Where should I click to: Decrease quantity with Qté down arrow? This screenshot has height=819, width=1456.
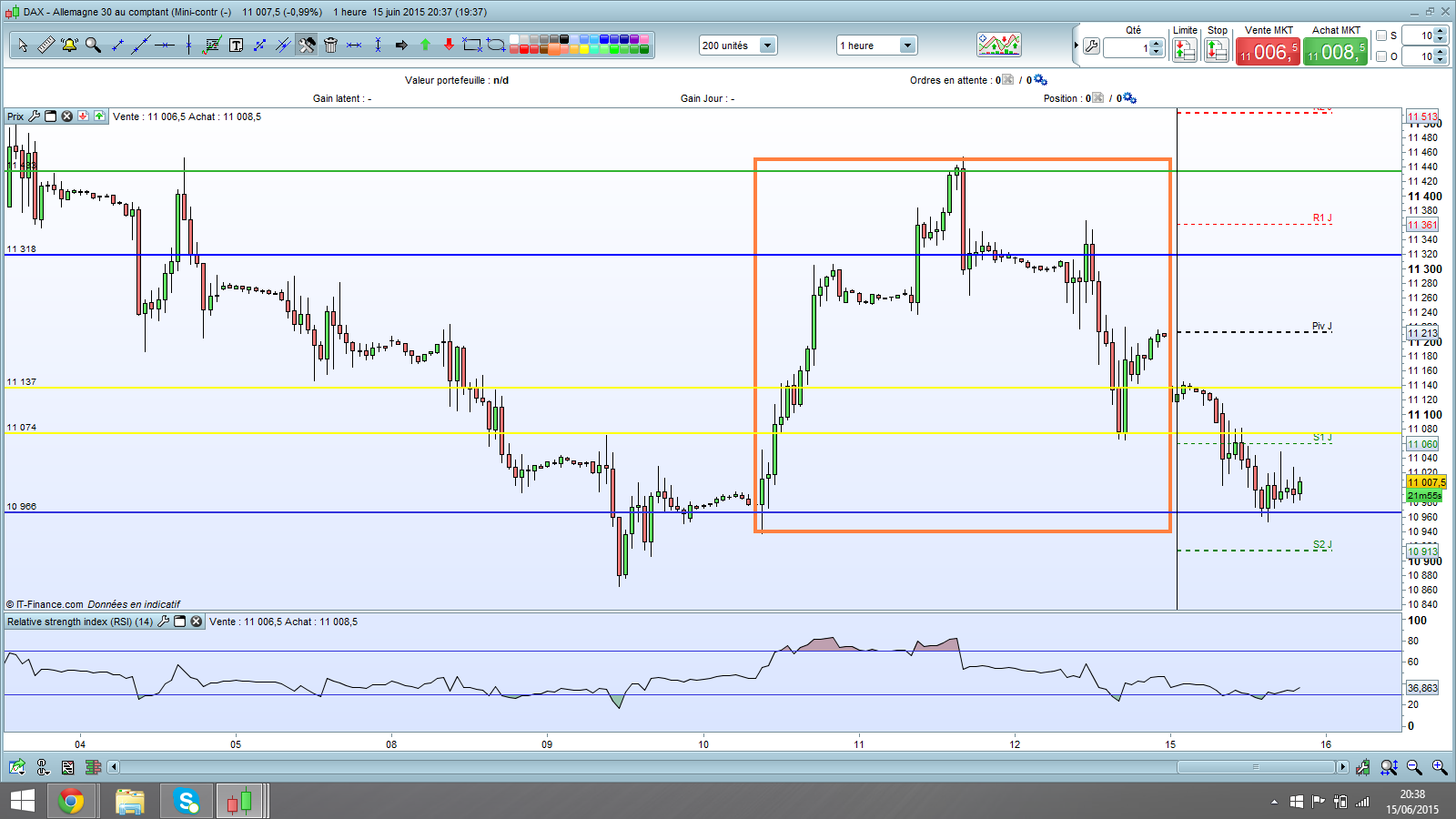(1157, 51)
